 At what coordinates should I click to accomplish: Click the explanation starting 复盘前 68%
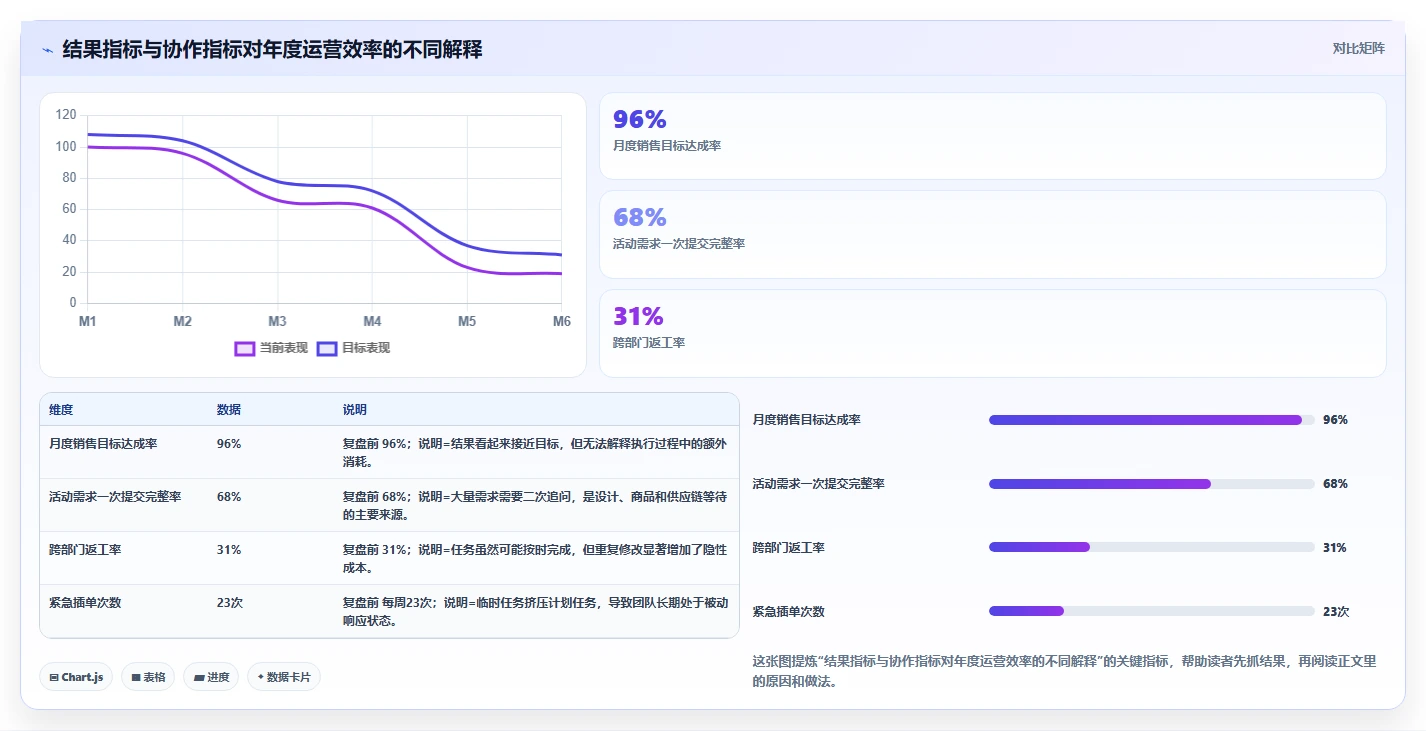coord(535,505)
